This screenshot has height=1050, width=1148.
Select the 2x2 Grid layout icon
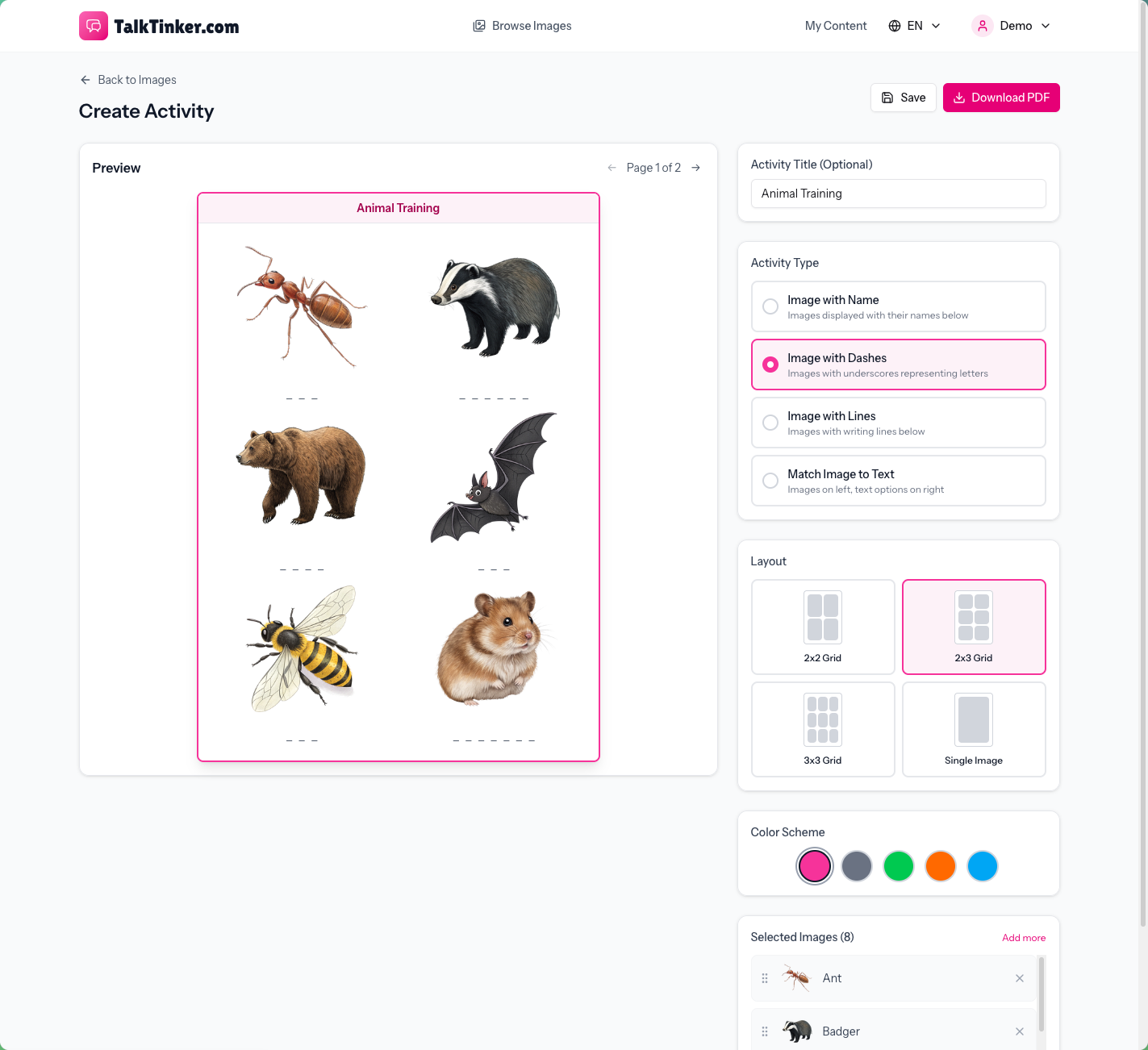point(823,617)
